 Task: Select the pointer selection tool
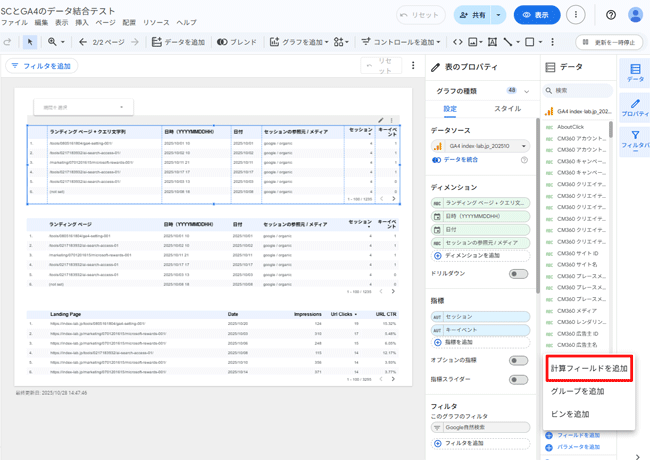point(30,42)
